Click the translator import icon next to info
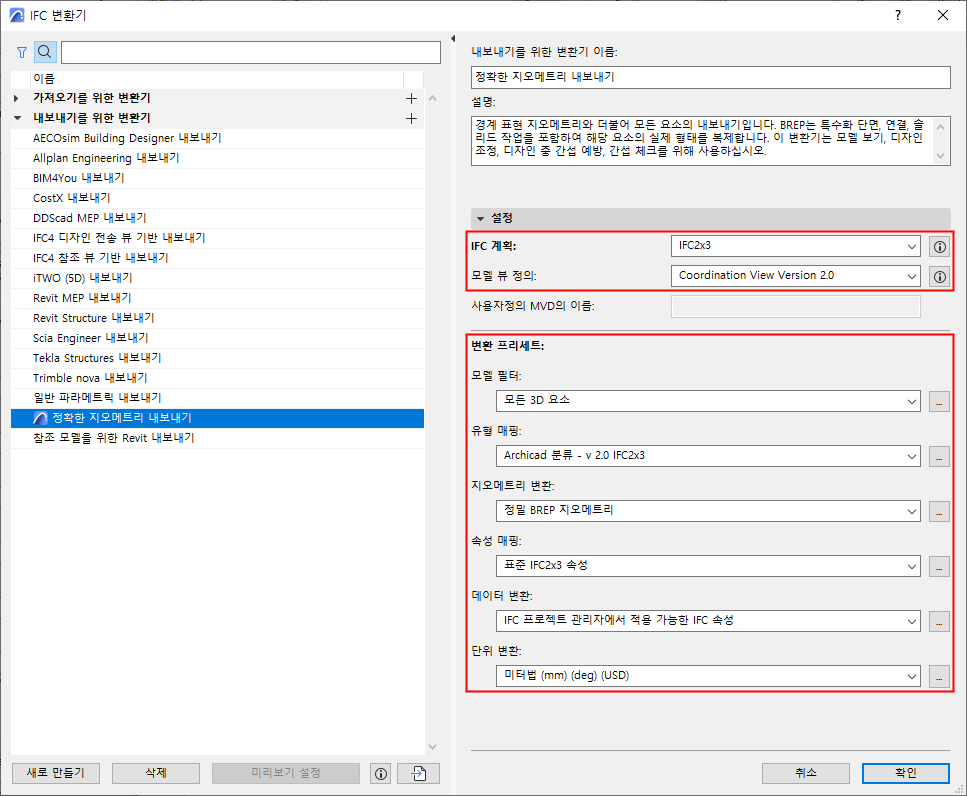 coord(417,772)
